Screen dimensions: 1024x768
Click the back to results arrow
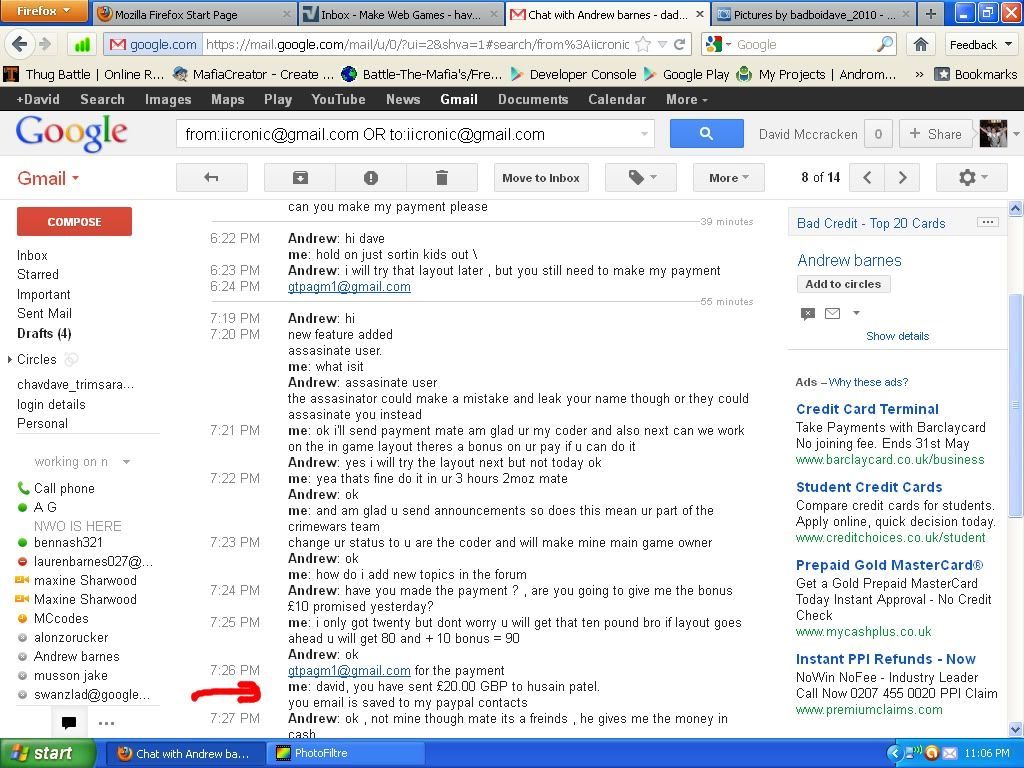[x=211, y=178]
